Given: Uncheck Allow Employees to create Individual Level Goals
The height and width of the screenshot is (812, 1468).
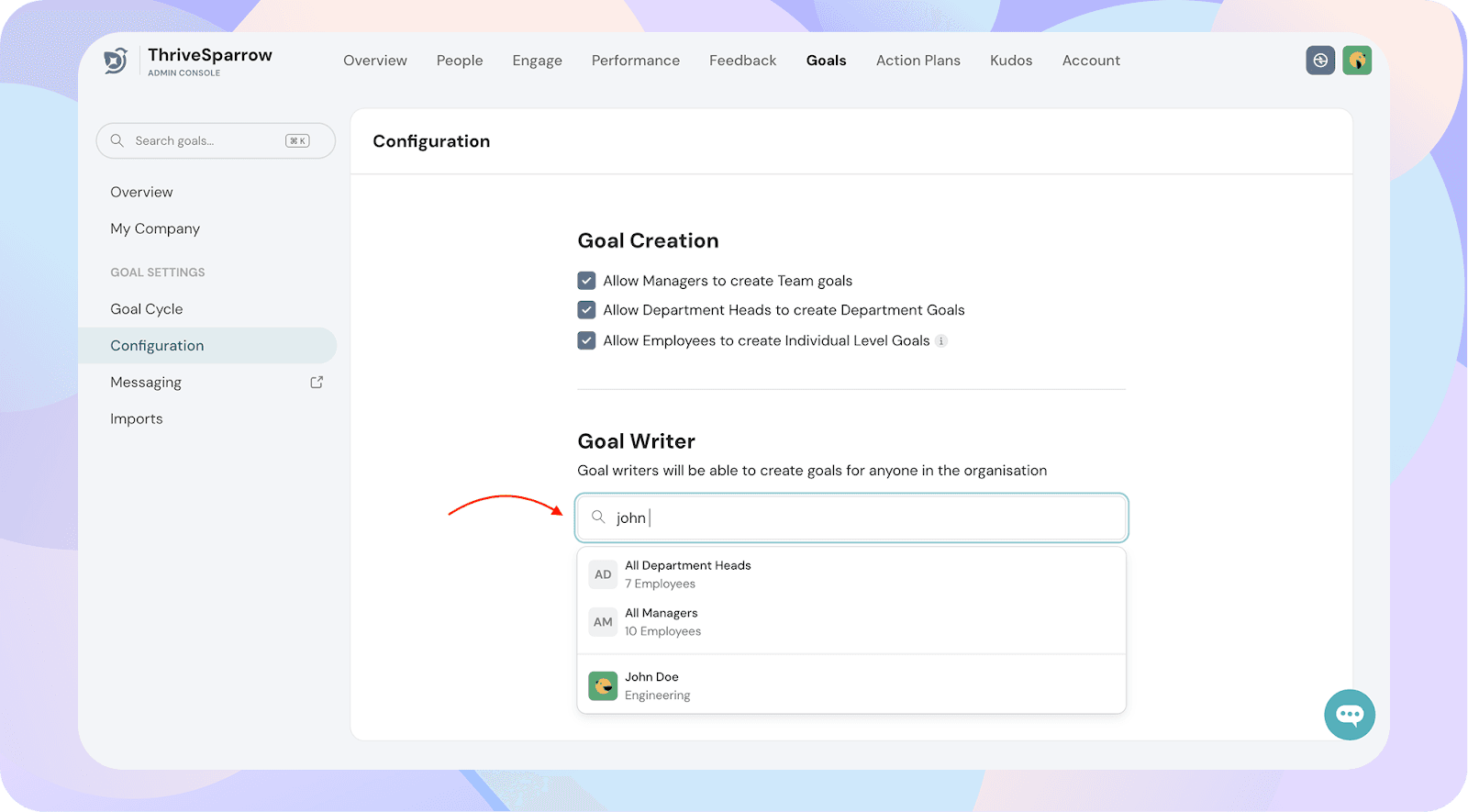Looking at the screenshot, I should coord(587,340).
